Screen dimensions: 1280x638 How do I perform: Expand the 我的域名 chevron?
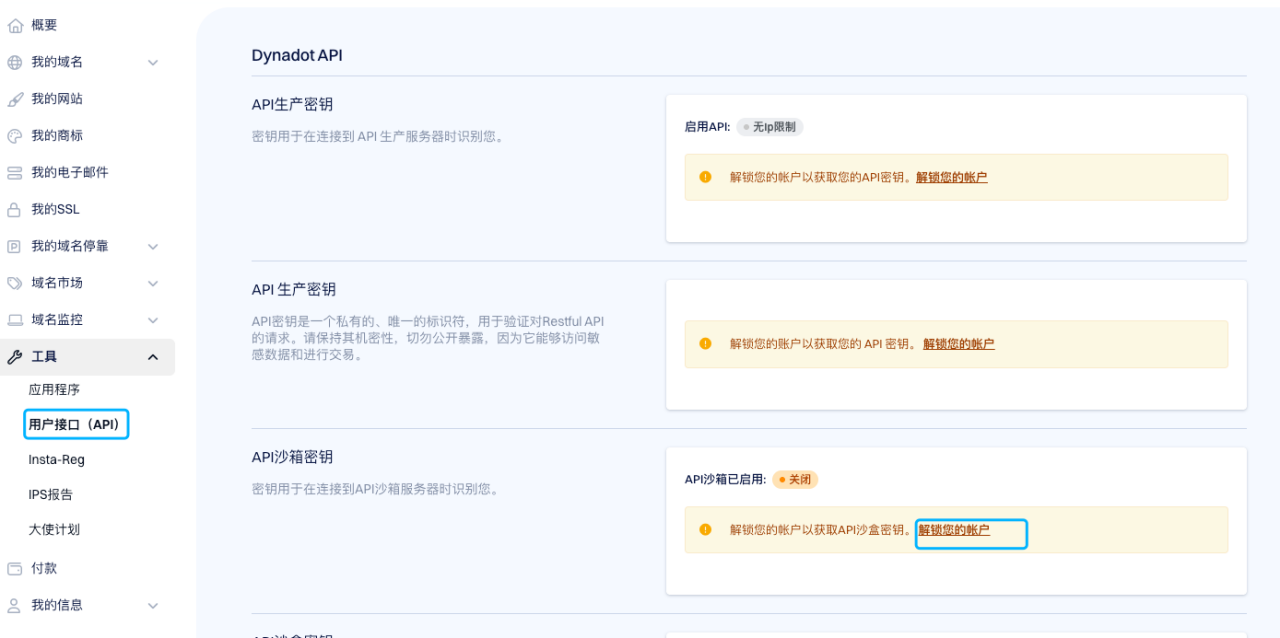(x=153, y=62)
